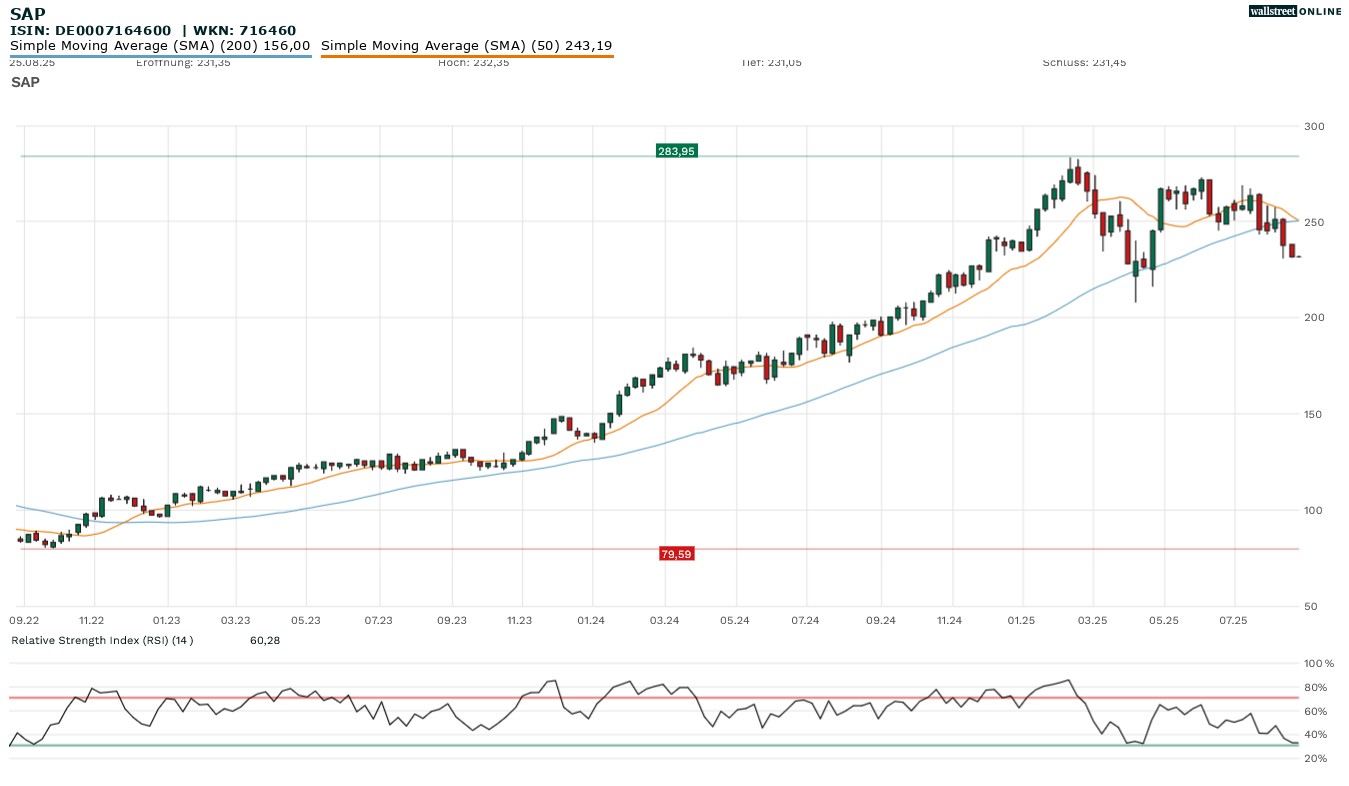Click the Schluss: 231,45 value
Screen dimensions: 1349x786
[1084, 62]
